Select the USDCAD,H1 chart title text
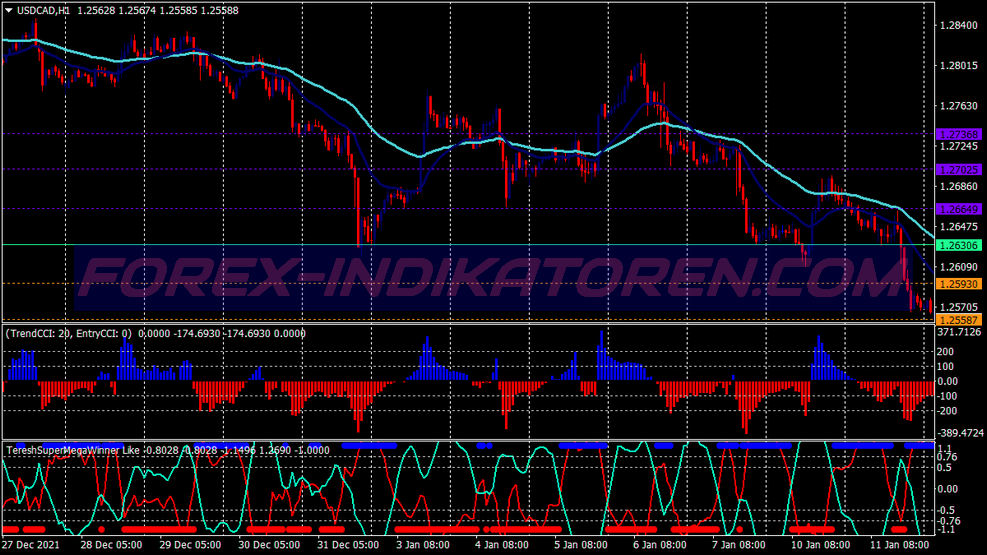The width and height of the screenshot is (987, 555). tap(43, 10)
